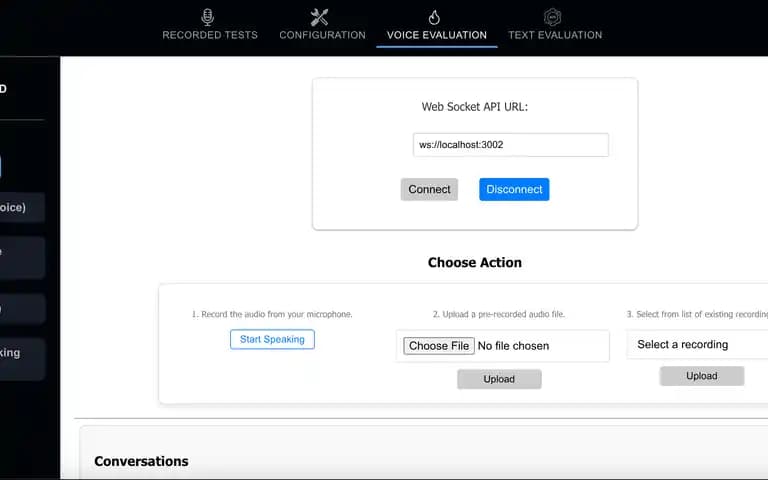Click the hexagon icon above Text Evaluation
Viewport: 768px width, 480px height.
coord(552,17)
